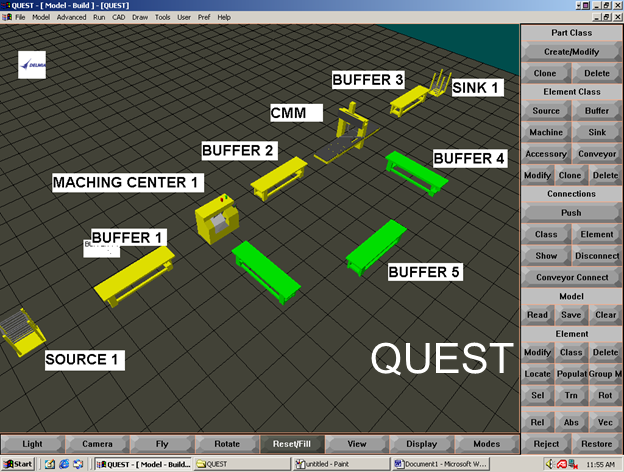
Task: Click Read under Model
Action: point(537,315)
